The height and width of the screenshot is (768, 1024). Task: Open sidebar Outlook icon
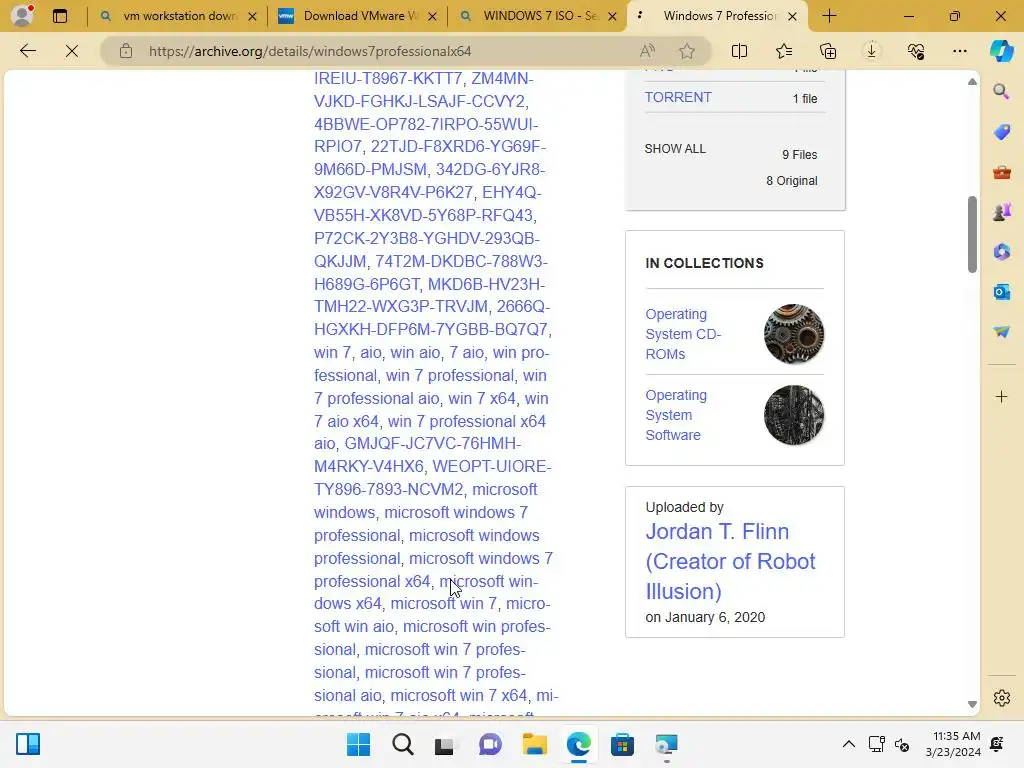[x=1001, y=292]
